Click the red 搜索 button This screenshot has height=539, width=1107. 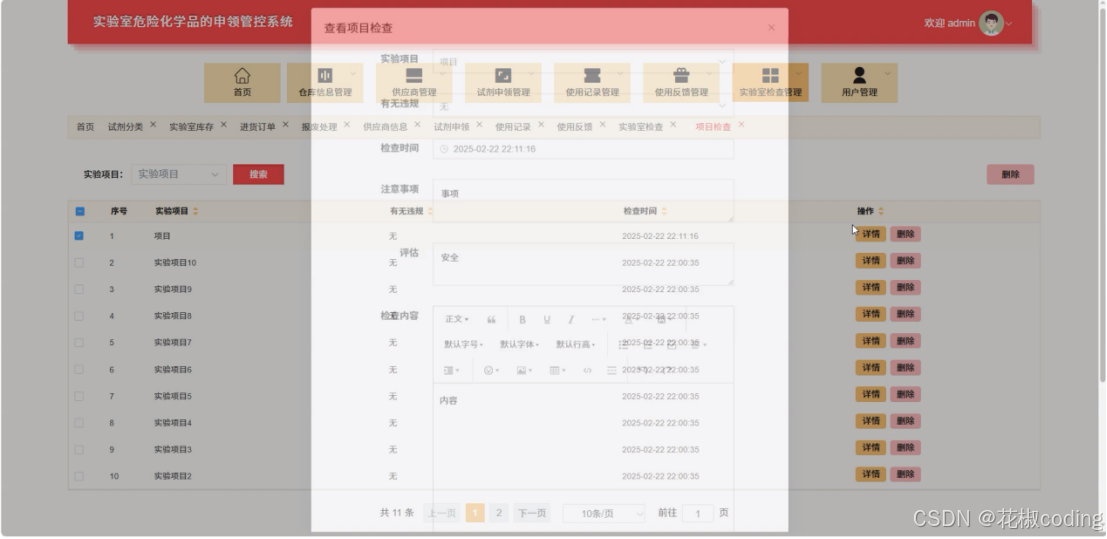pyautogui.click(x=258, y=174)
